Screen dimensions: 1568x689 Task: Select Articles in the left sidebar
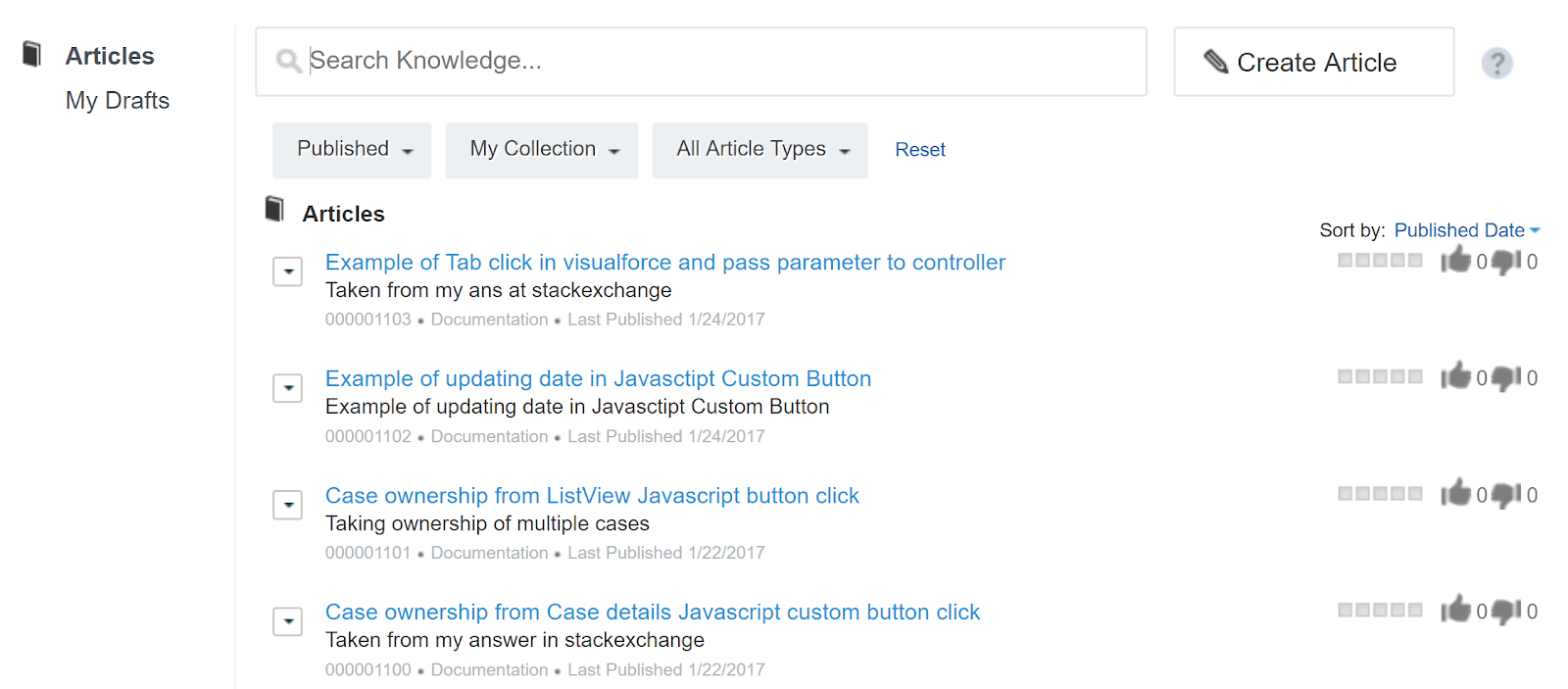[110, 56]
